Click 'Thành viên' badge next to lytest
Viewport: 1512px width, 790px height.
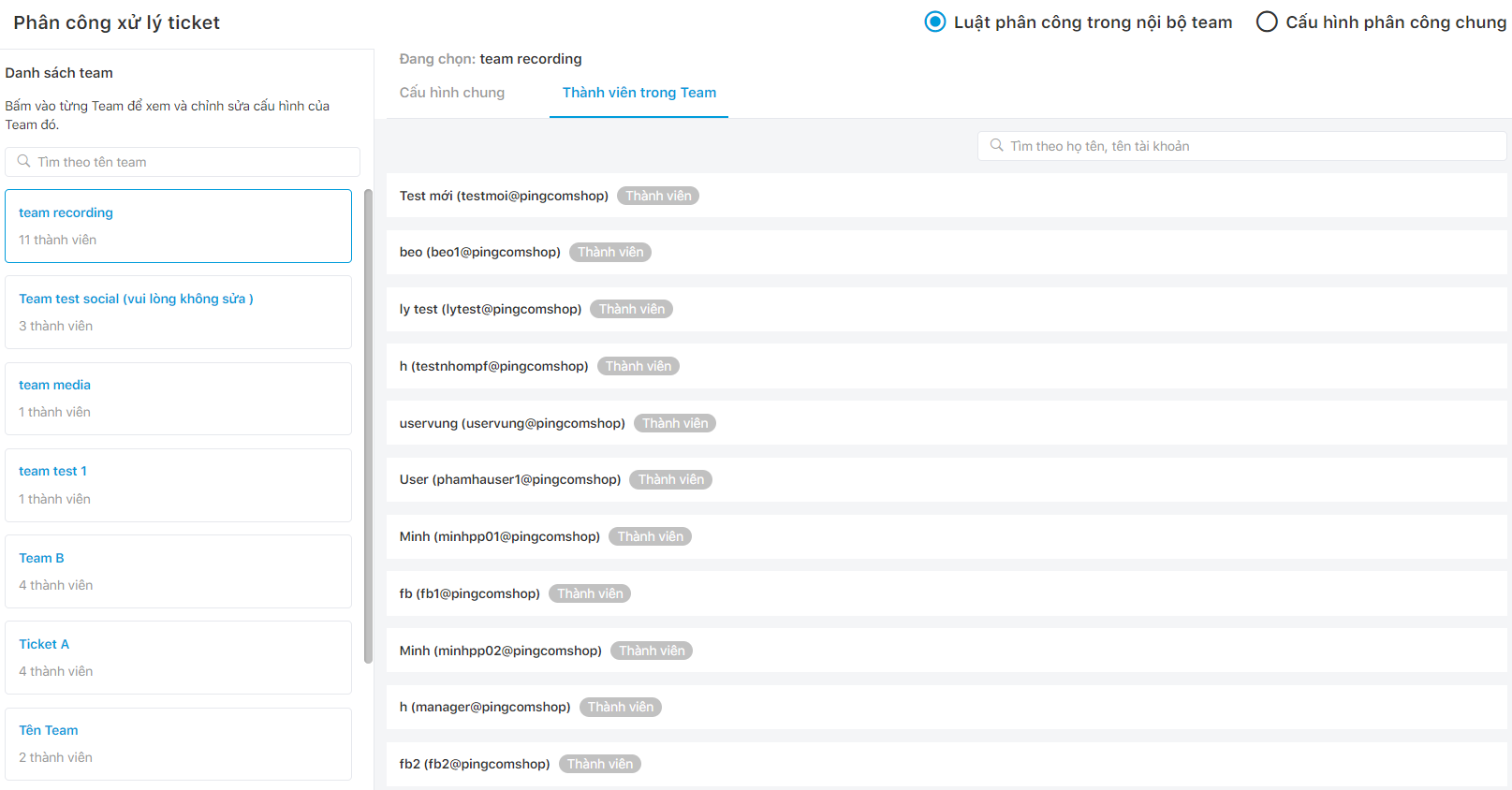pos(631,309)
